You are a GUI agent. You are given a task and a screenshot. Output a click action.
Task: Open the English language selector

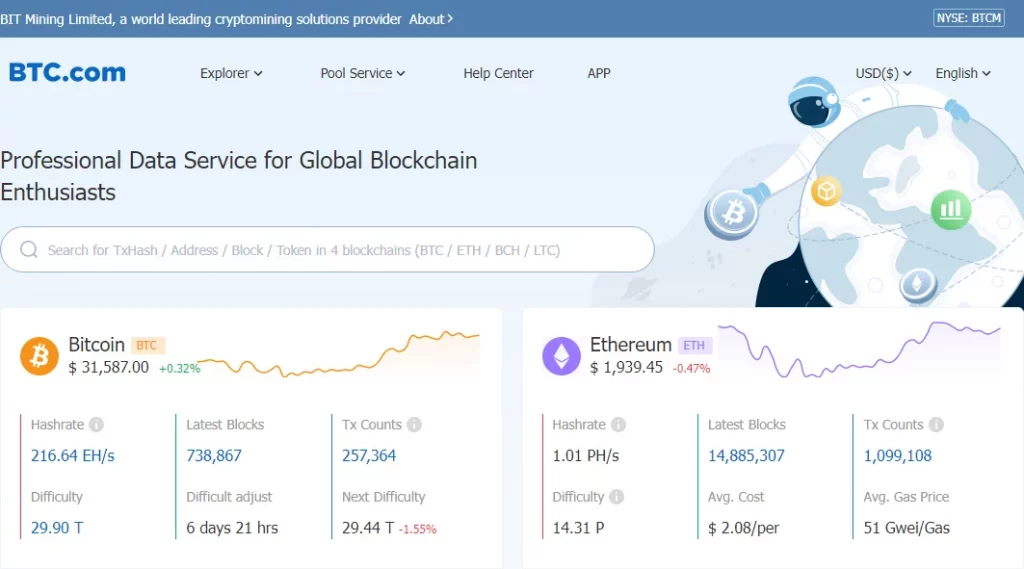click(x=963, y=73)
